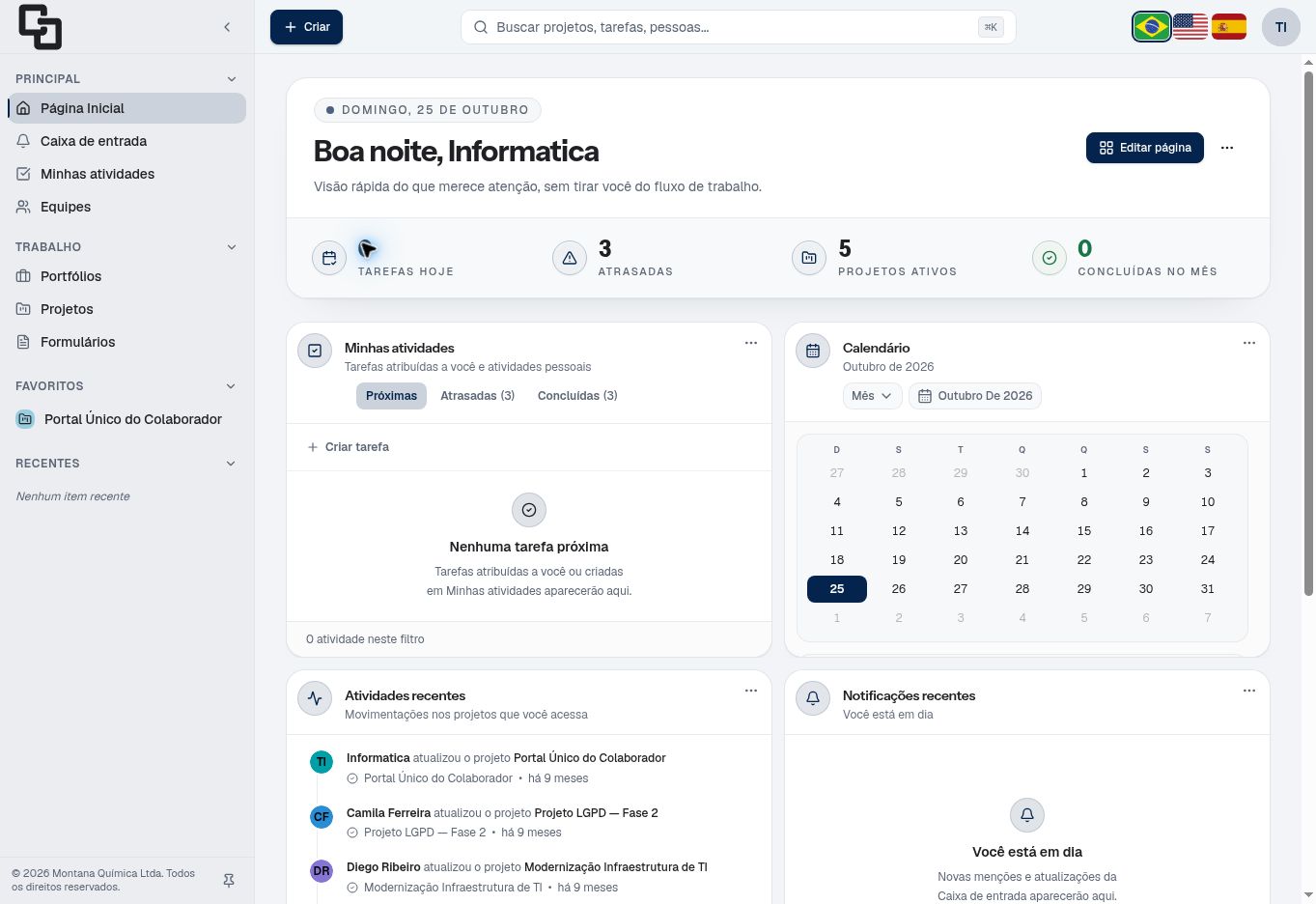This screenshot has width=1316, height=904.
Task: Click Informatica's TI avatar in recent activity
Action: 322,762
